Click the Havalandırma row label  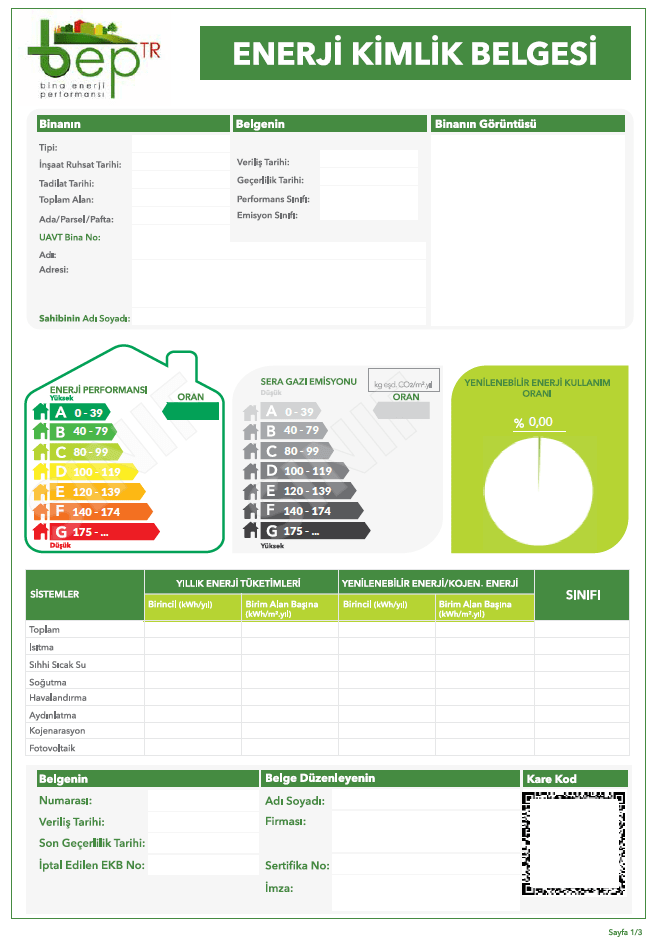58,697
